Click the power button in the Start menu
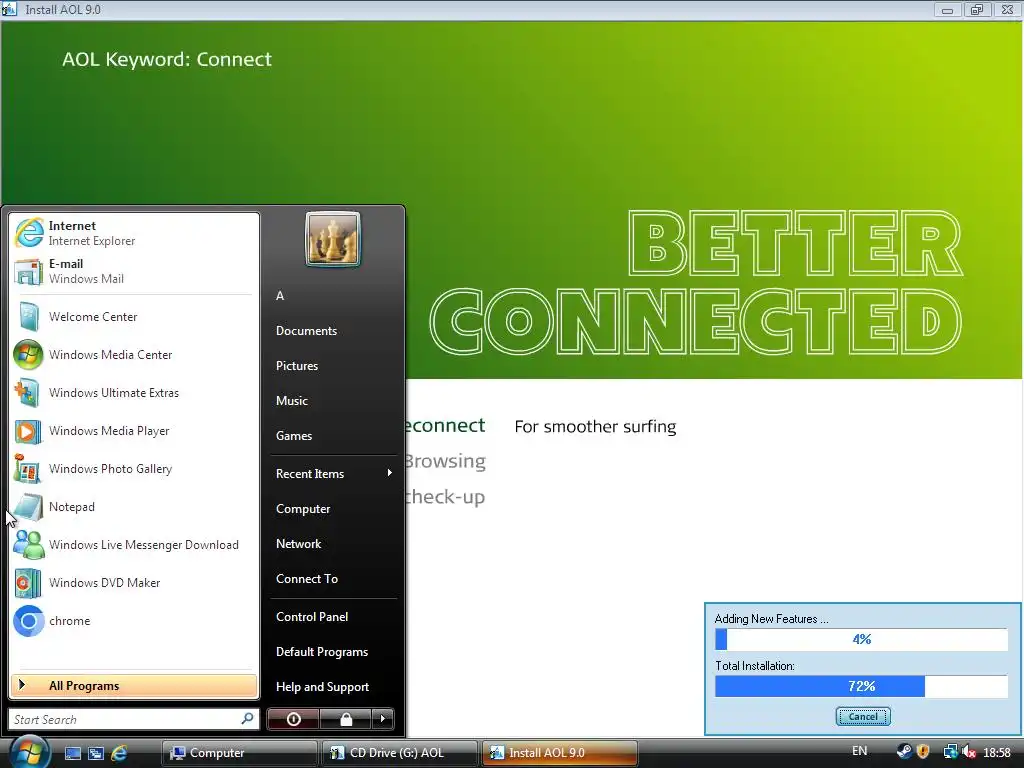Viewport: 1024px width, 768px height. [x=293, y=719]
